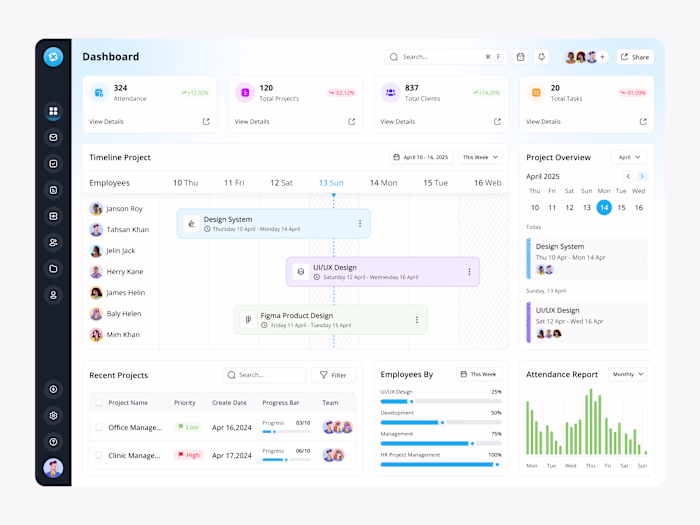
Task: Focus the top Search field
Action: click(x=446, y=57)
